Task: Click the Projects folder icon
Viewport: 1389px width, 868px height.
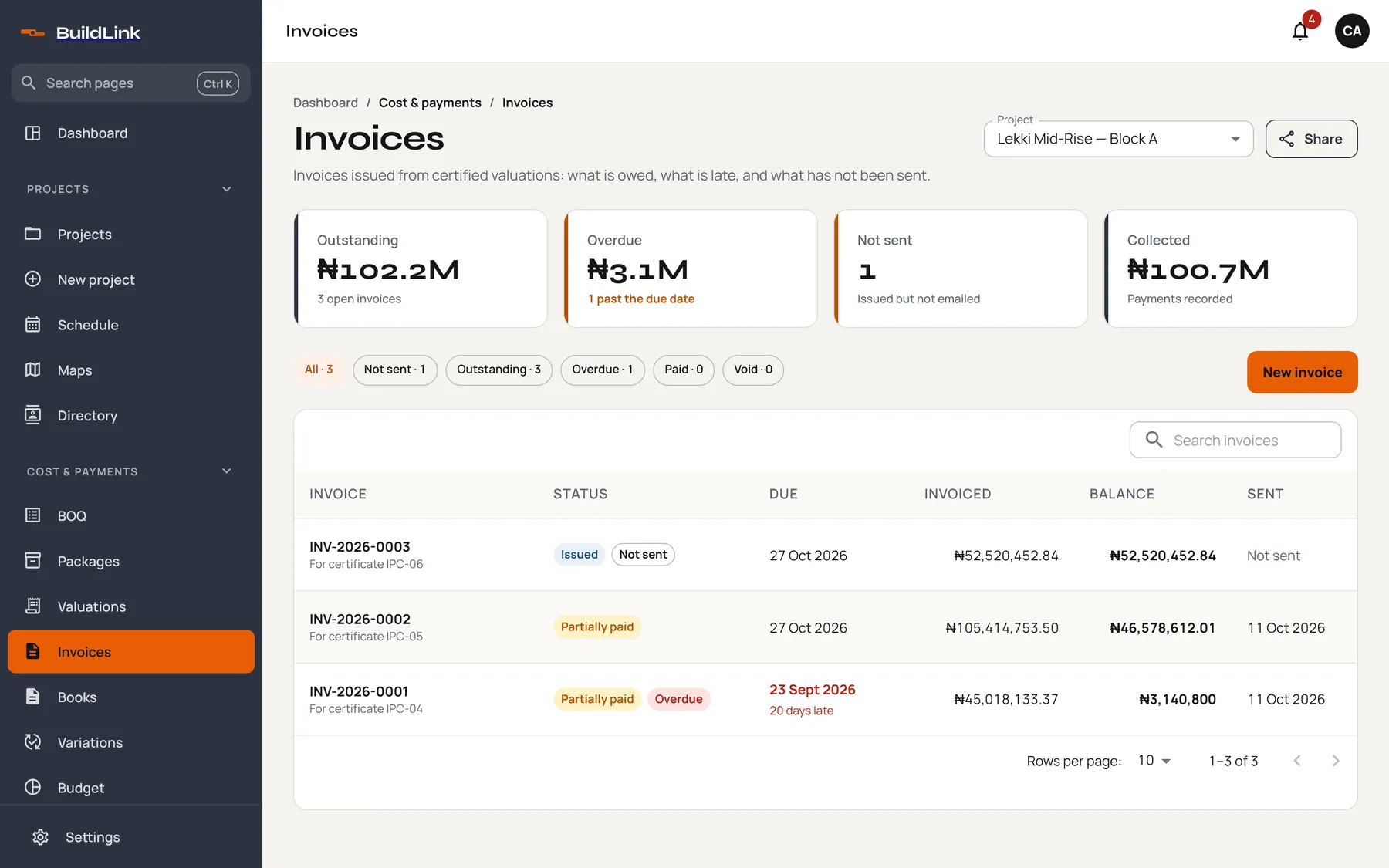Action: tap(32, 234)
